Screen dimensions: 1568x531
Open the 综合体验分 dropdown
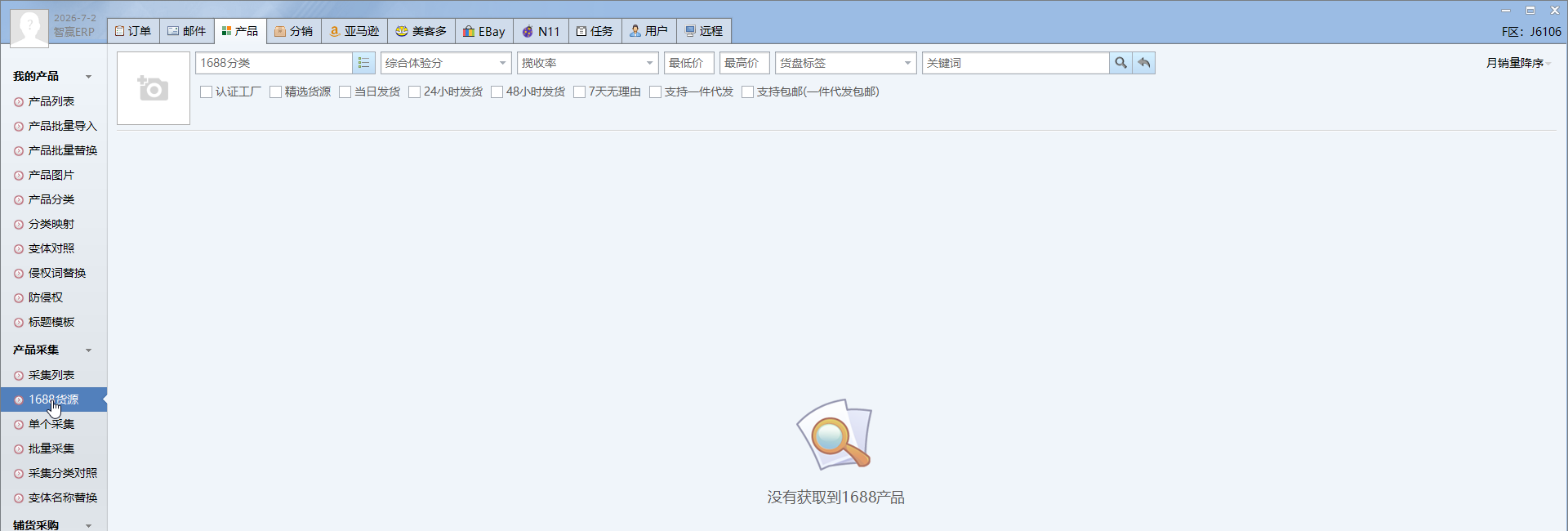(446, 63)
